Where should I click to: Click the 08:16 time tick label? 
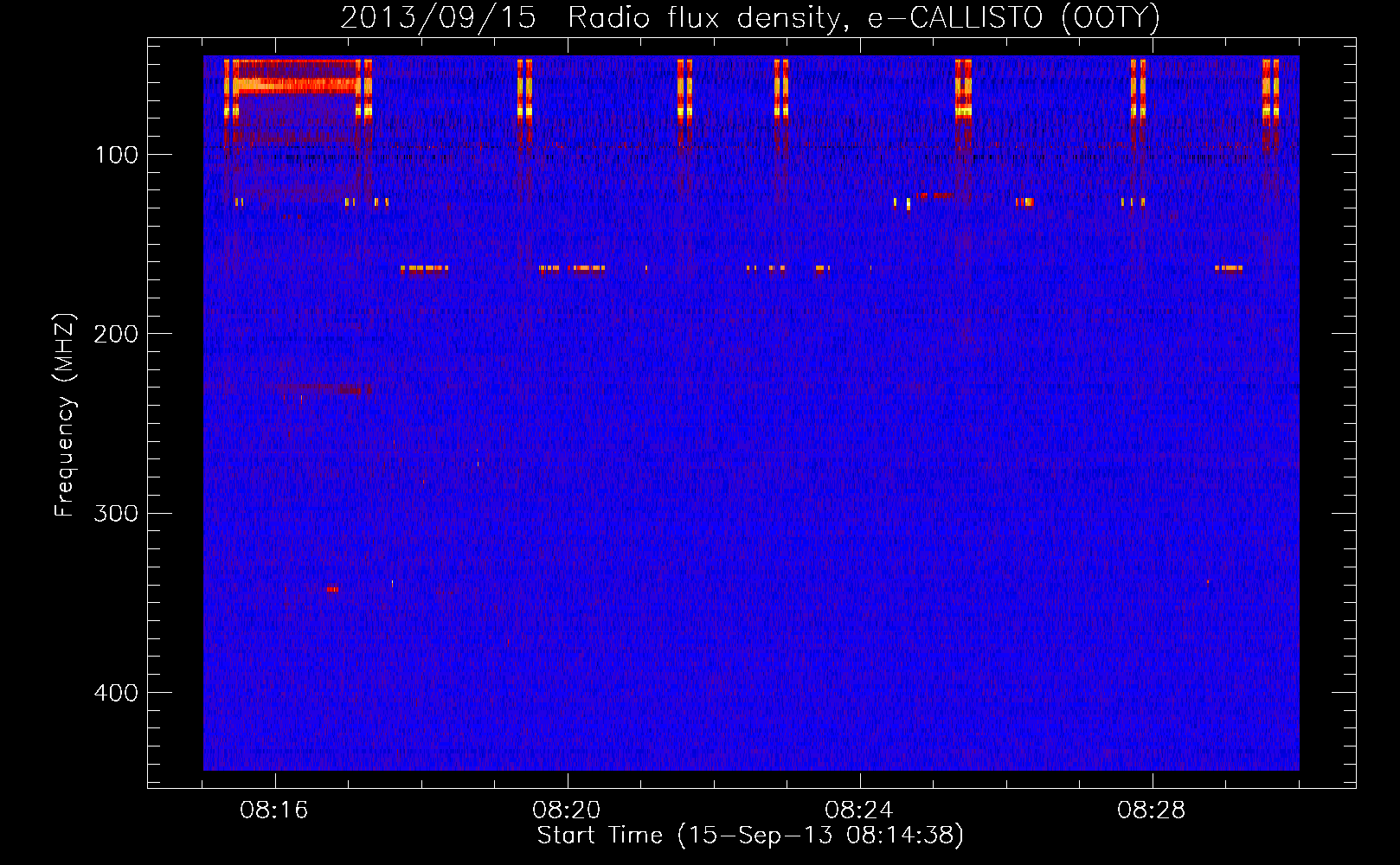click(274, 811)
